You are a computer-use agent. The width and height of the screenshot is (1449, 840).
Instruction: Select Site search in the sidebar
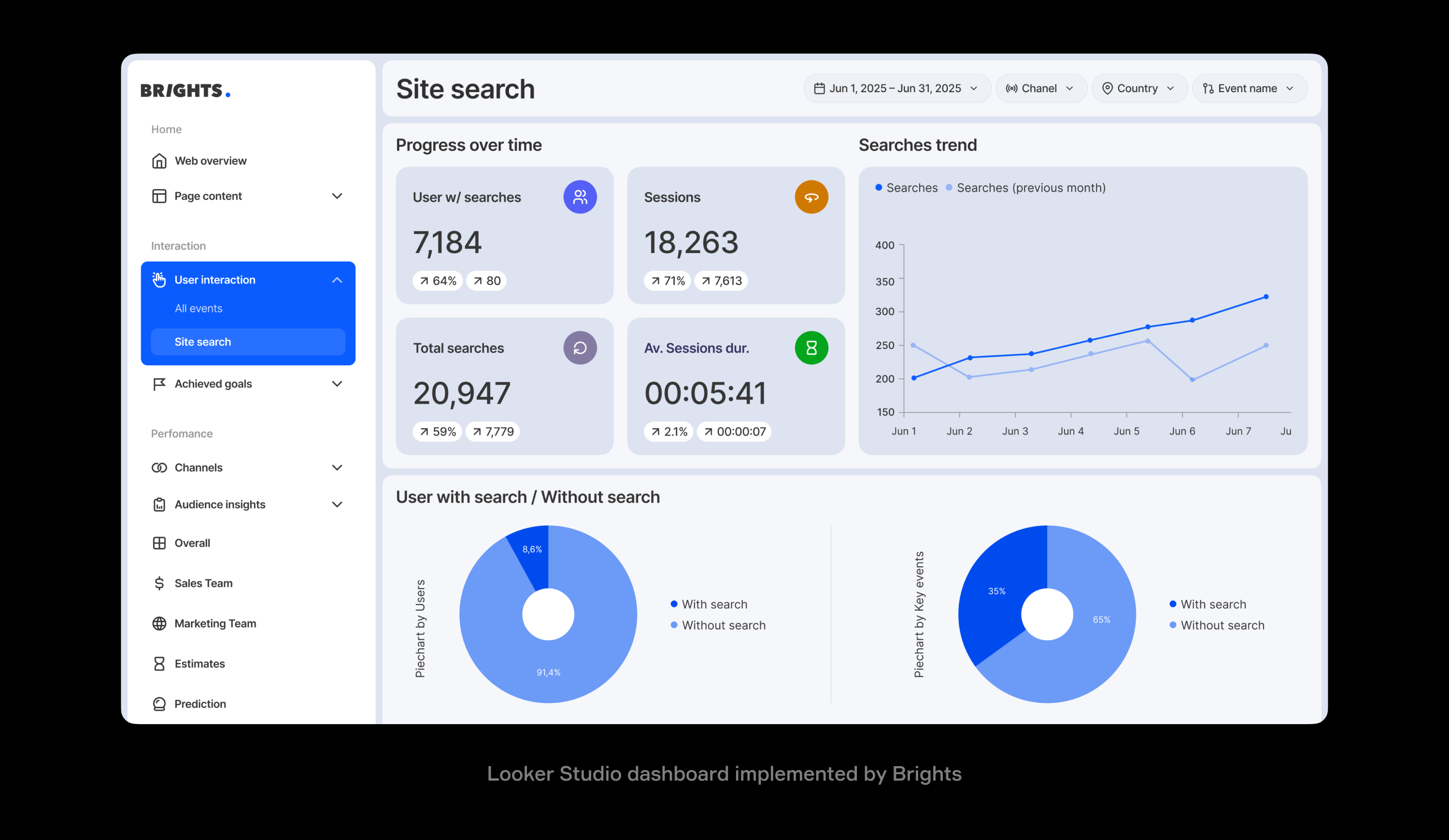click(x=203, y=341)
